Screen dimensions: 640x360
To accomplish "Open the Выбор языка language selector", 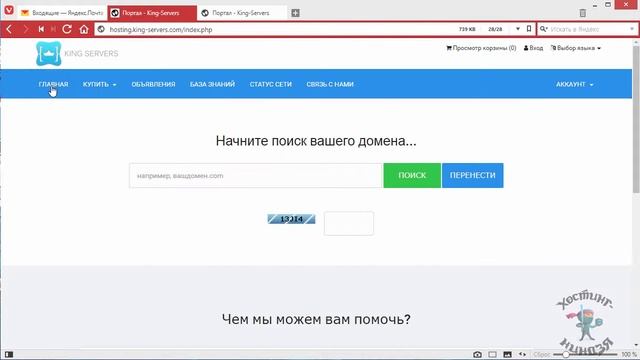I will click(576, 48).
